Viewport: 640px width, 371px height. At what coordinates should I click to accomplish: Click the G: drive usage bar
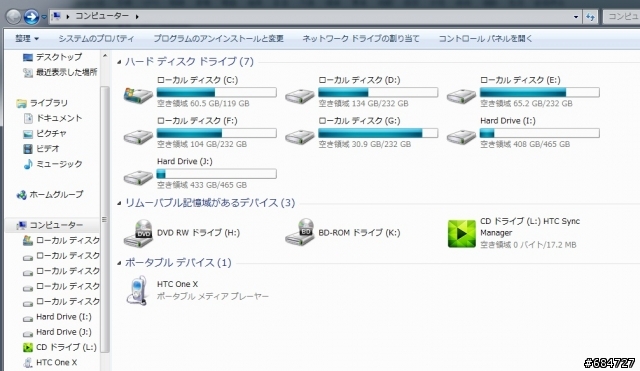pyautogui.click(x=378, y=133)
